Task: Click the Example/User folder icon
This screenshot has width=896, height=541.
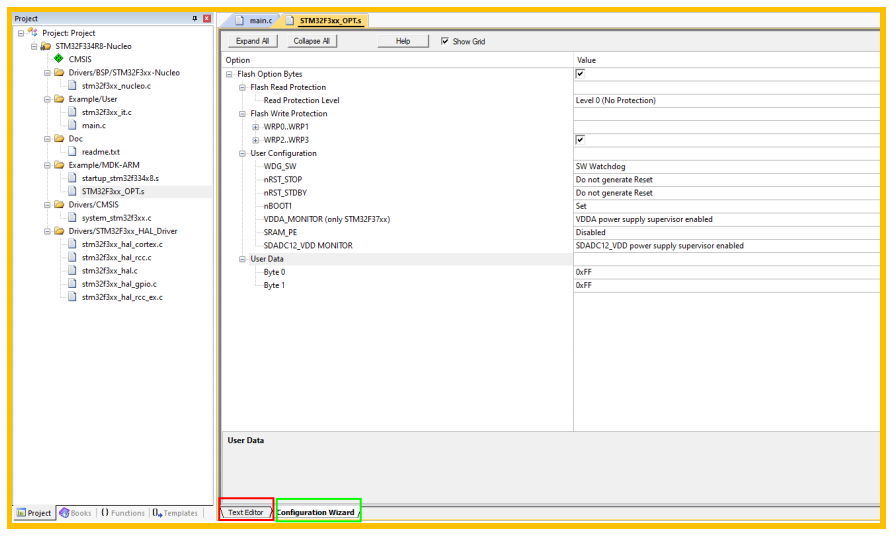Action: coord(59,99)
